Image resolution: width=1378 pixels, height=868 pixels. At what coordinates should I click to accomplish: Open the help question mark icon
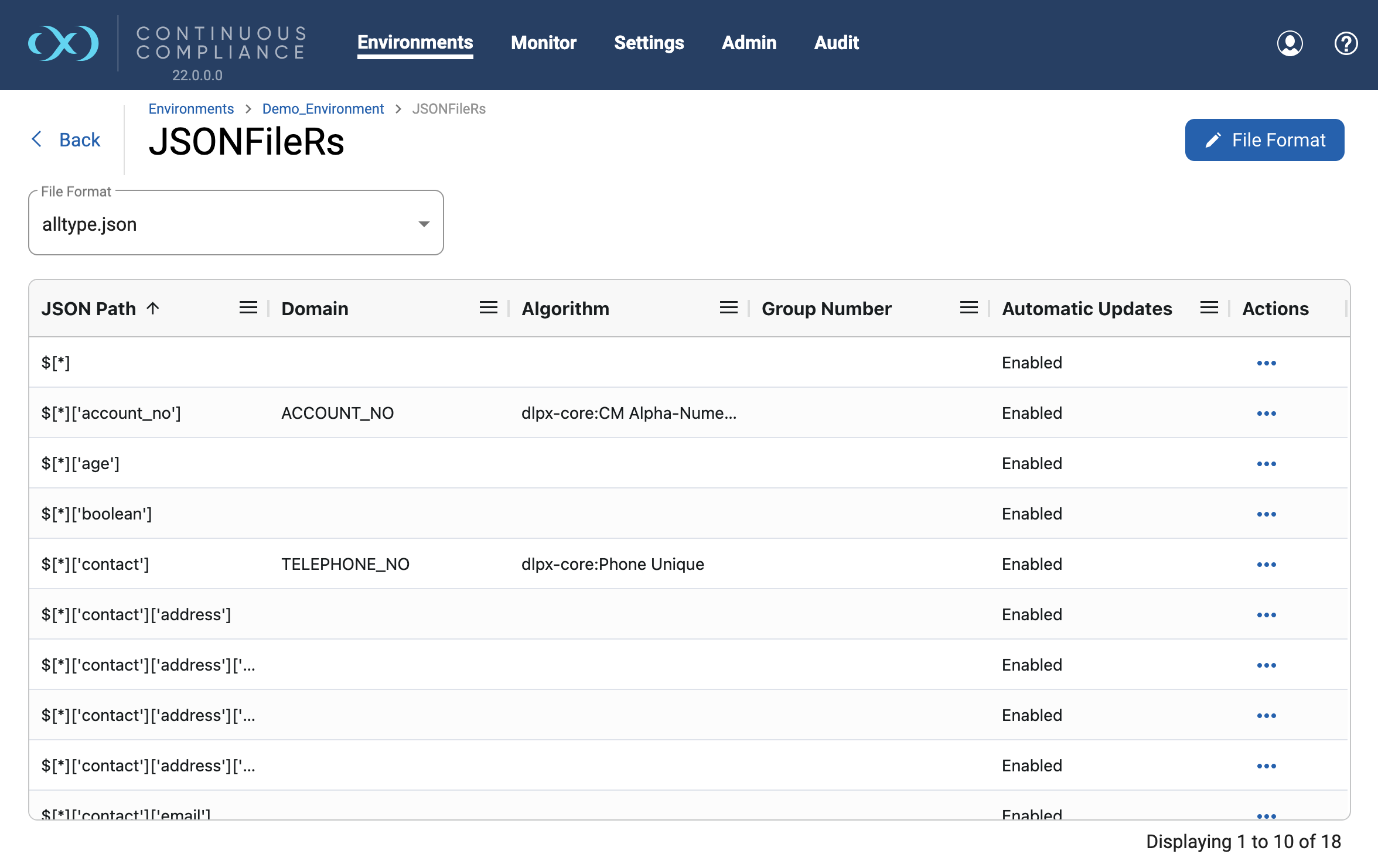1346,43
